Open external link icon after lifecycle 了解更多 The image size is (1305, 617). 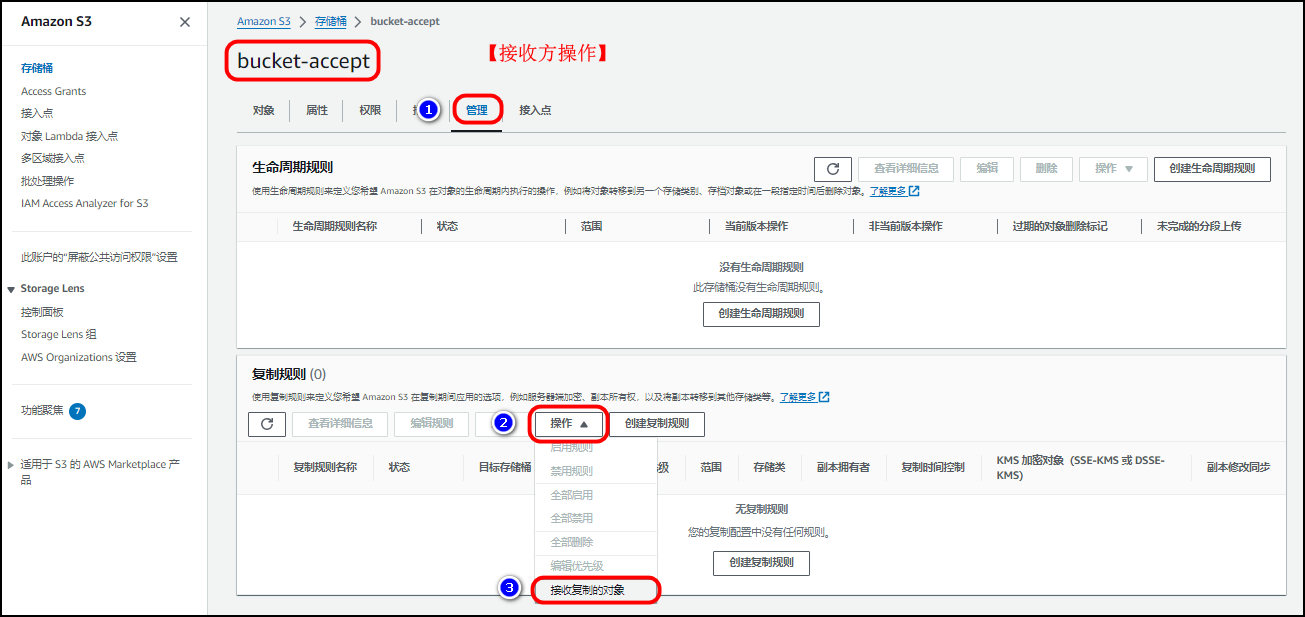pos(914,191)
